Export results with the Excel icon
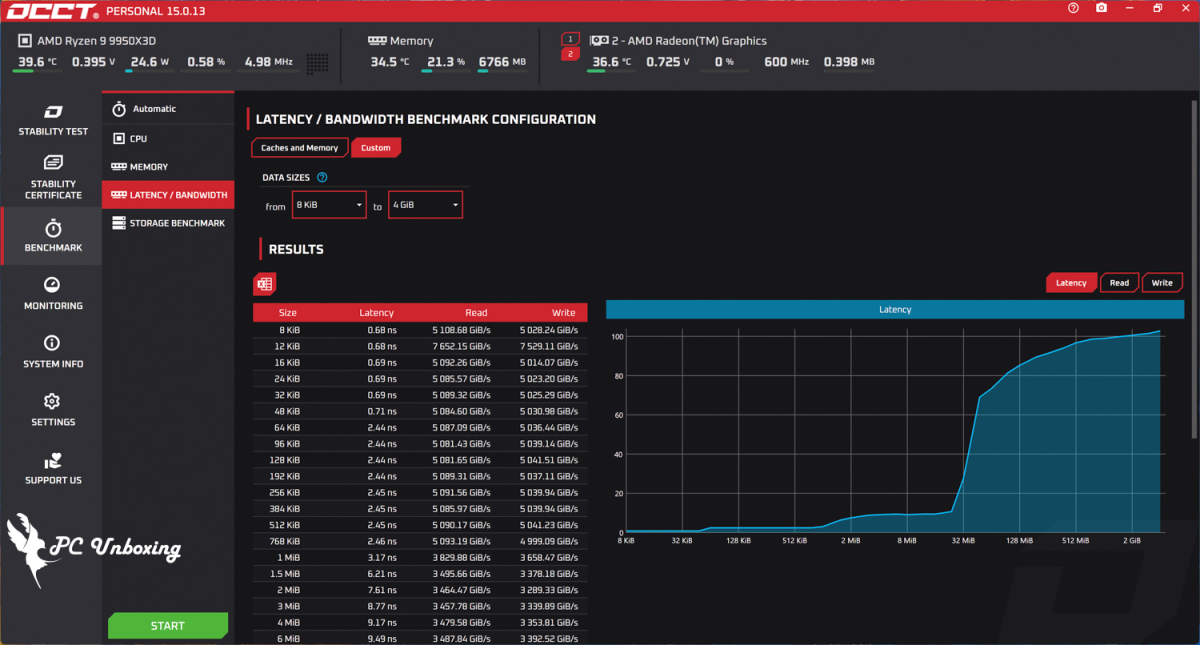 264,284
